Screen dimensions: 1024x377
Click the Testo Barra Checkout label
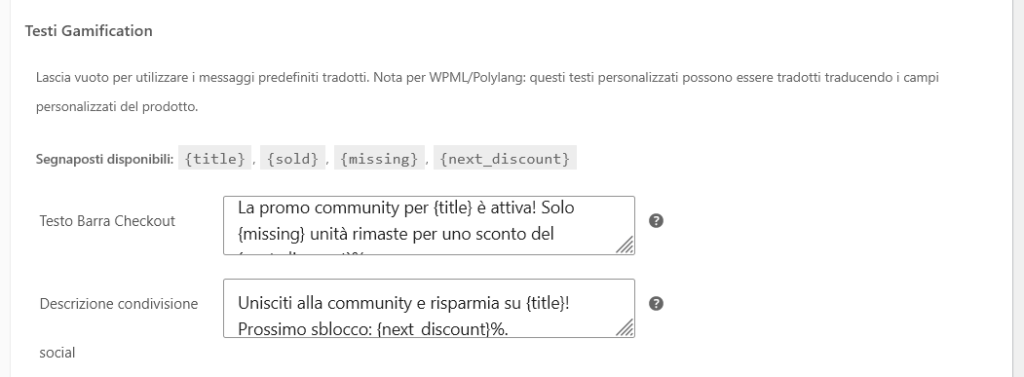(x=108, y=221)
